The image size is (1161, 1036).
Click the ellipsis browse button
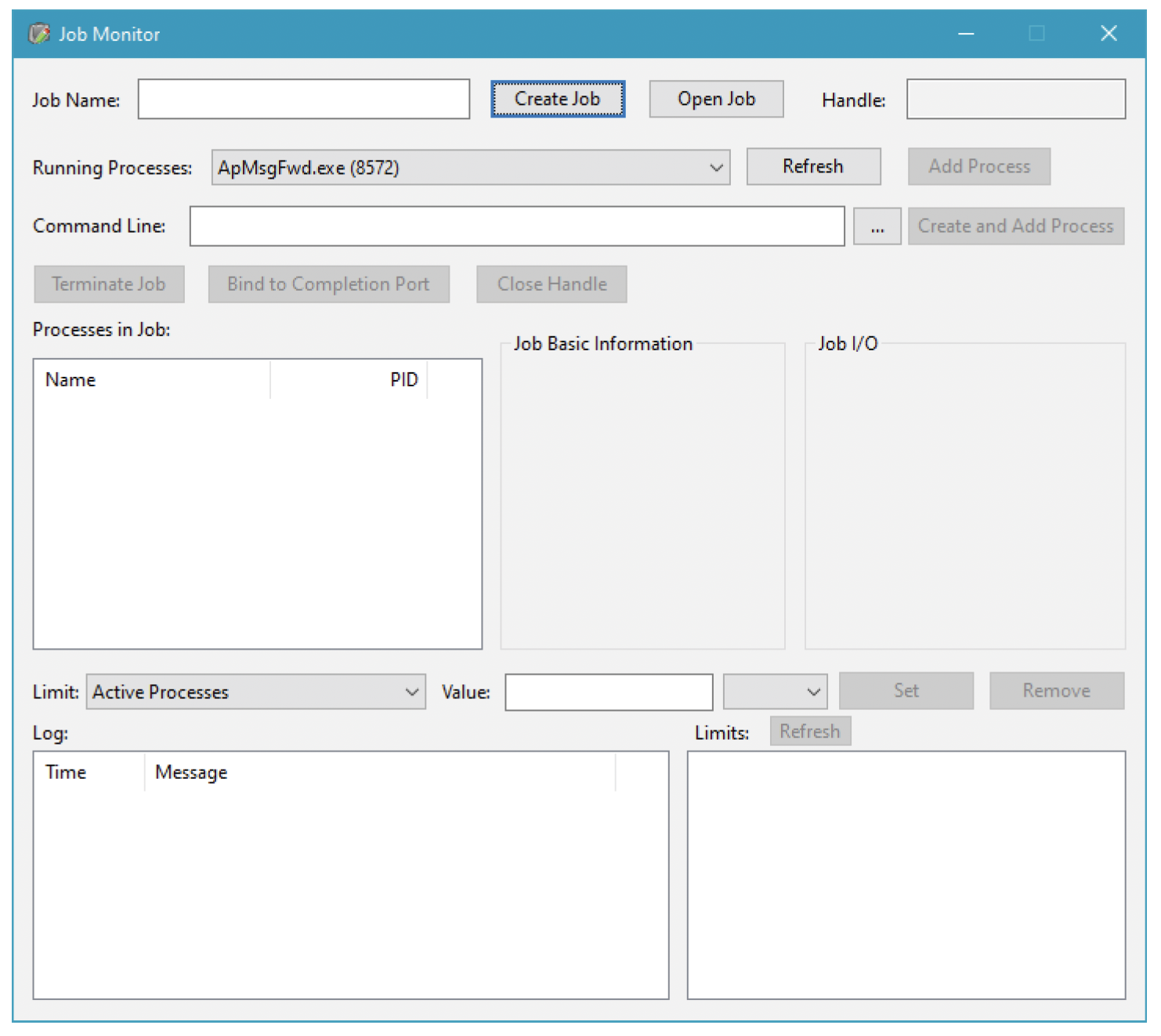(877, 226)
